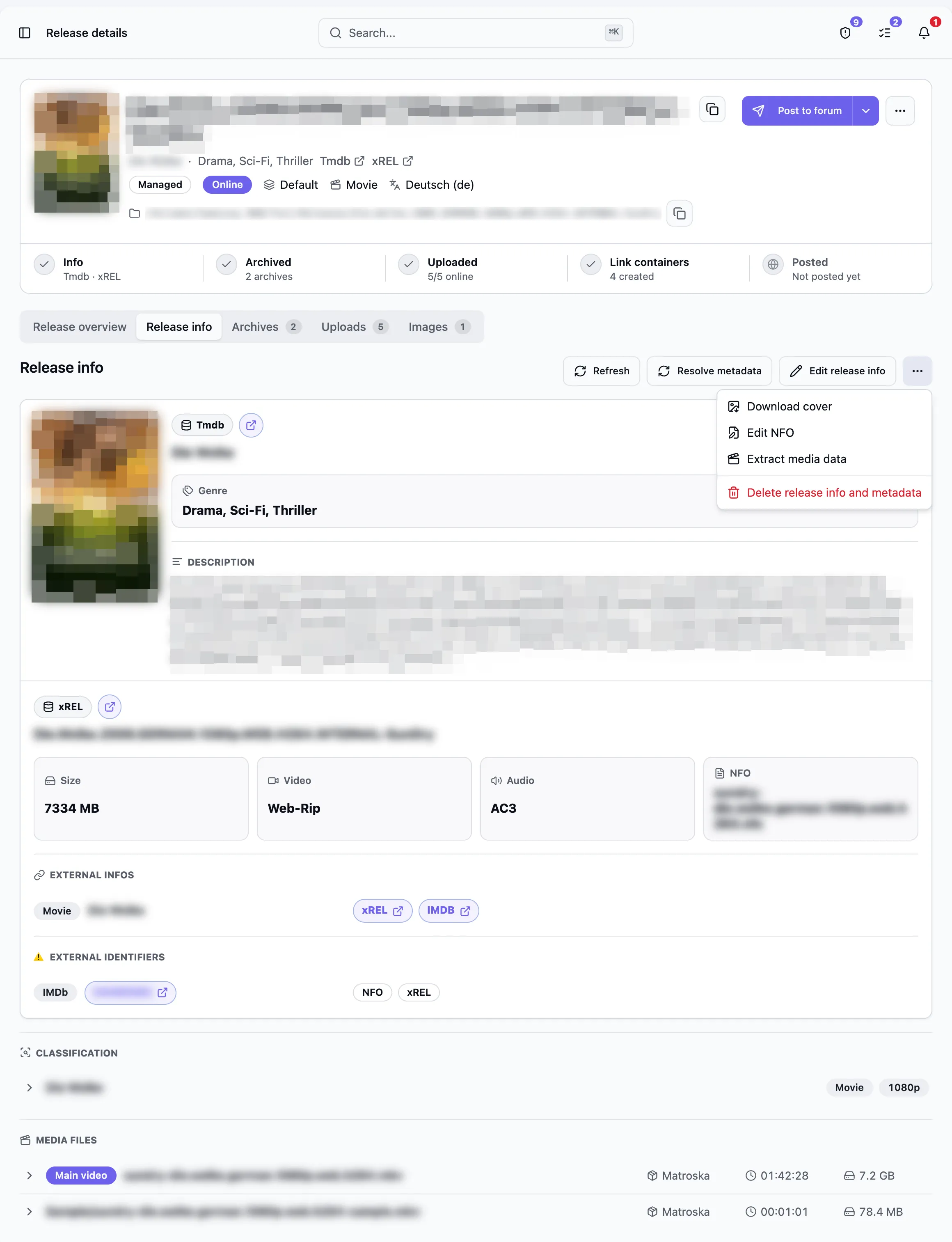Click the IMDb label badge

tap(55, 992)
